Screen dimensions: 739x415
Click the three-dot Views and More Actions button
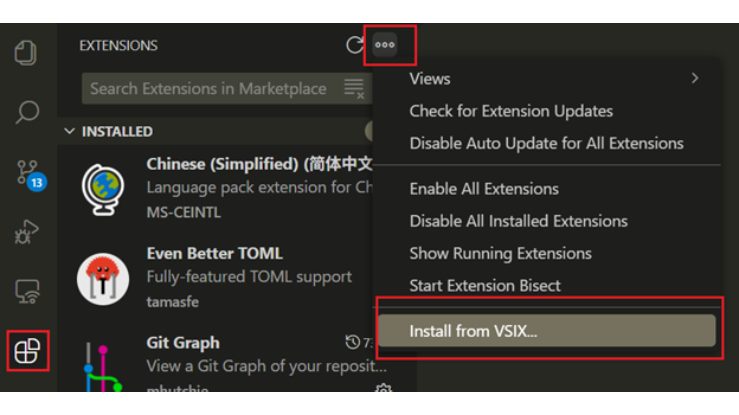(385, 45)
